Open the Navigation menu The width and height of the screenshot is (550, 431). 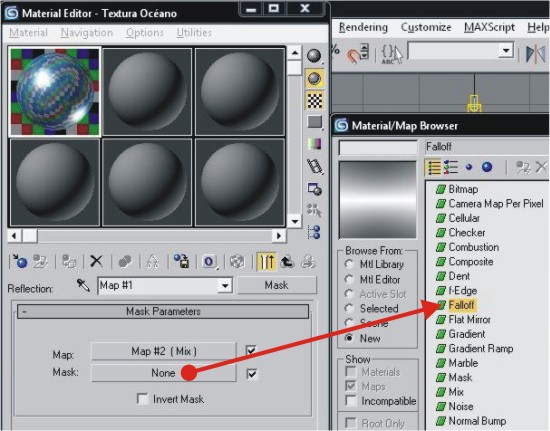coord(87,33)
